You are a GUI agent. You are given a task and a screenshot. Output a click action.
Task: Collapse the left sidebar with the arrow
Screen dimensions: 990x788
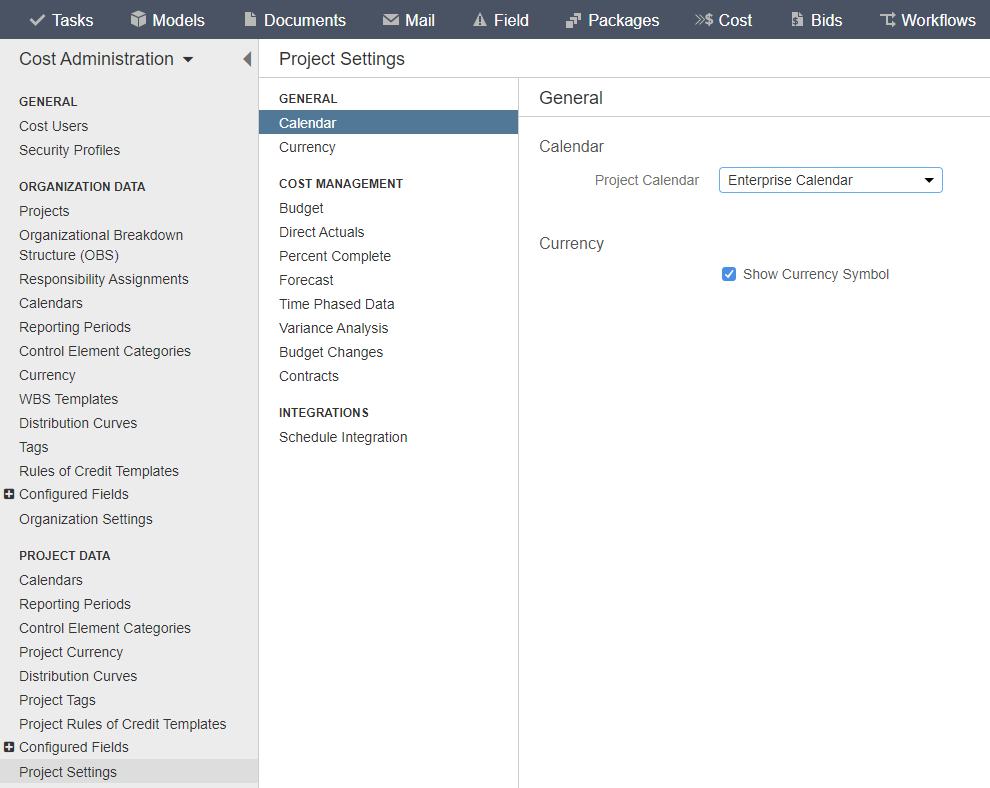click(247, 59)
